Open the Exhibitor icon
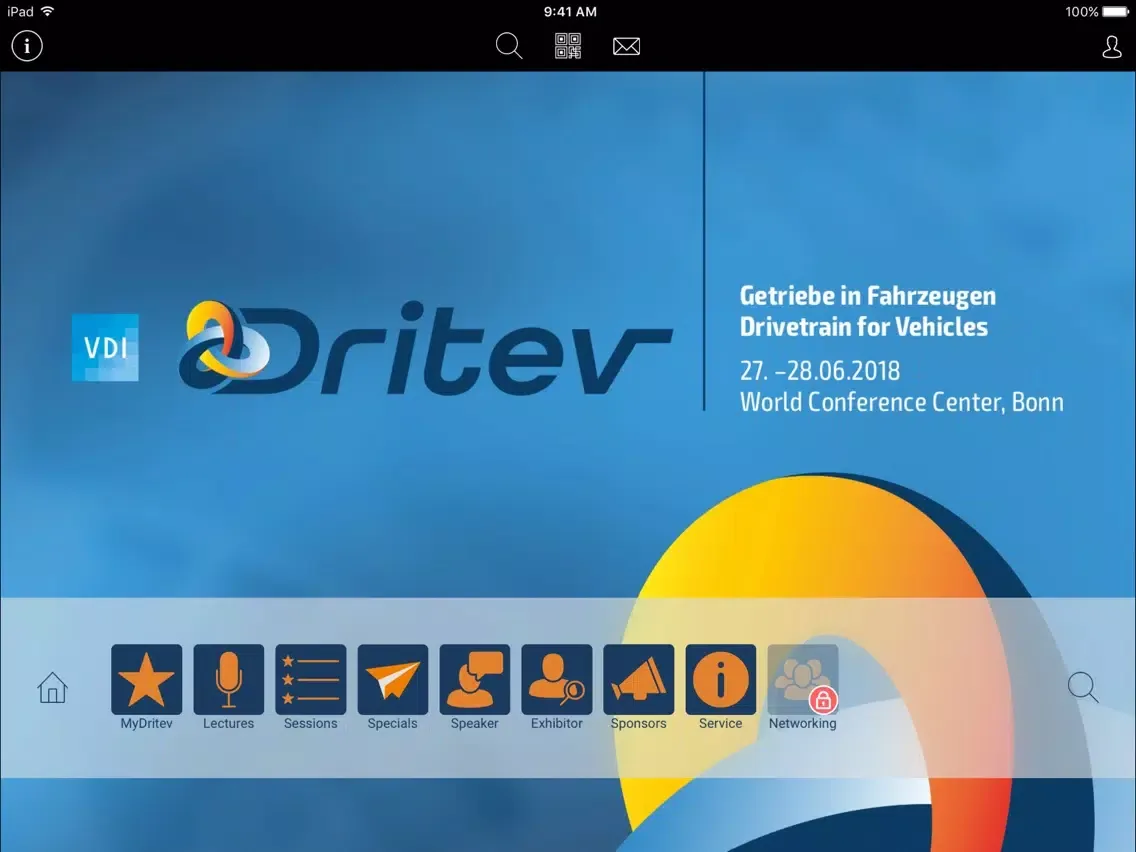The image size is (1136, 852). [556, 679]
